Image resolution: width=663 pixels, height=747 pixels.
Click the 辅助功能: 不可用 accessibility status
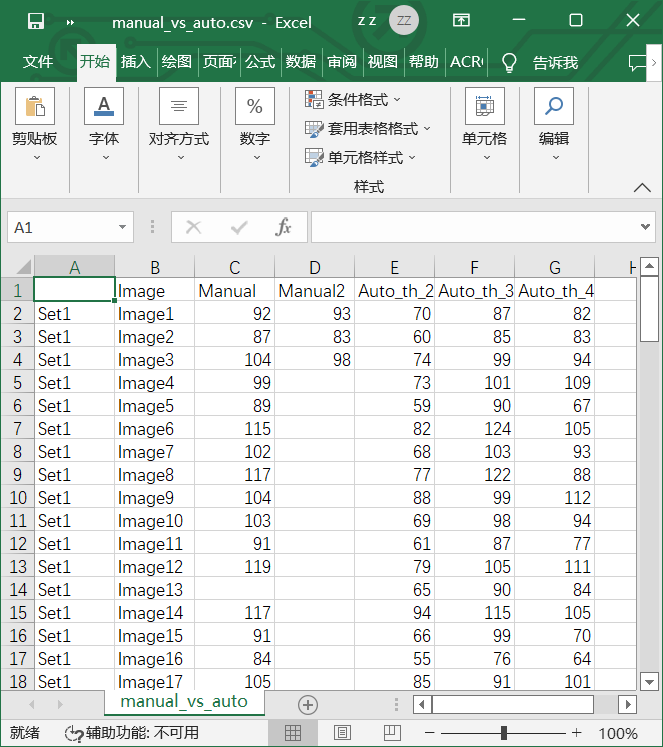tap(132, 733)
